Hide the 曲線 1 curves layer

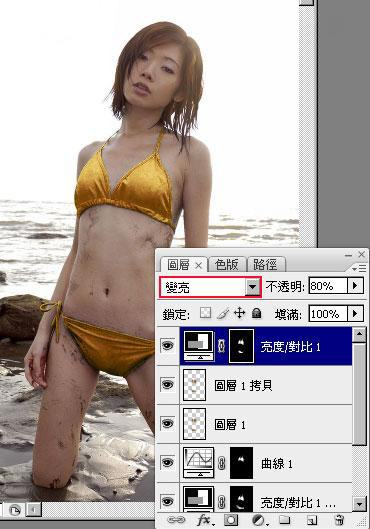[x=168, y=462]
